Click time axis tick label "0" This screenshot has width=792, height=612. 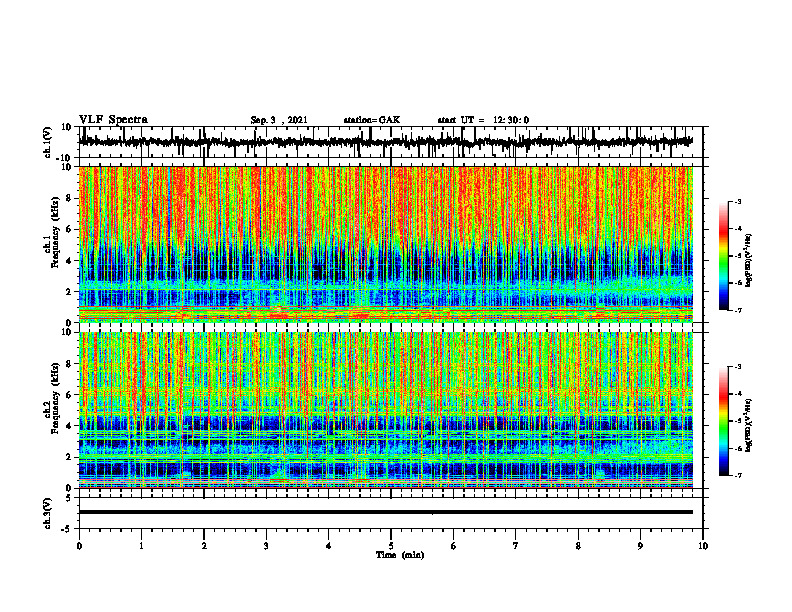tap(79, 546)
